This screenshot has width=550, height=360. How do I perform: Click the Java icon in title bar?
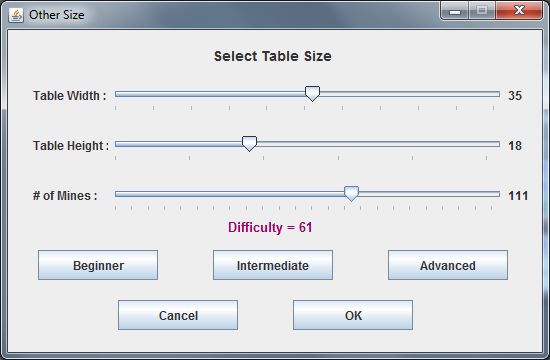click(16, 15)
